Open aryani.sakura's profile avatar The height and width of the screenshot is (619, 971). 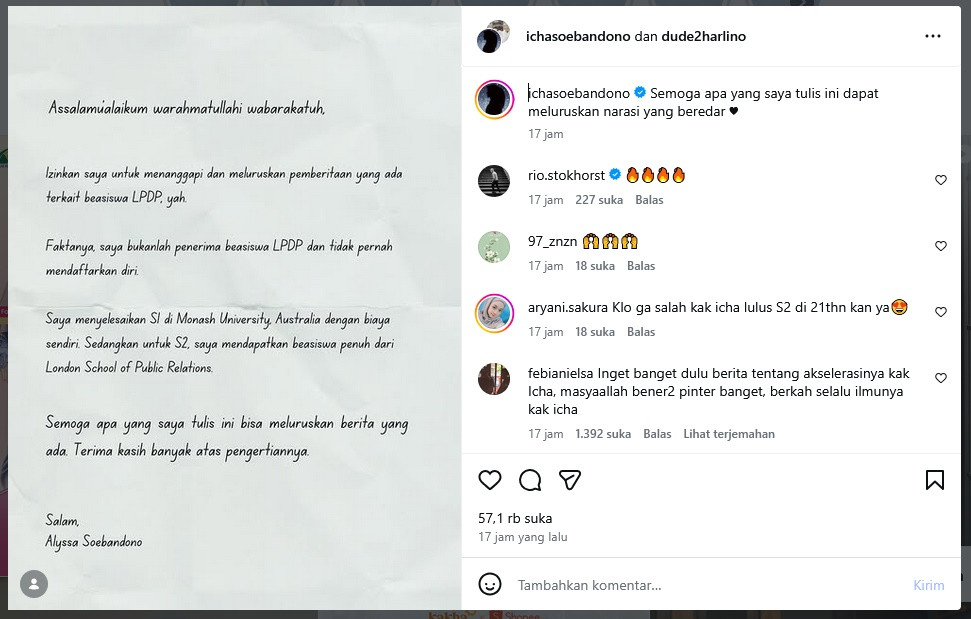[494, 313]
